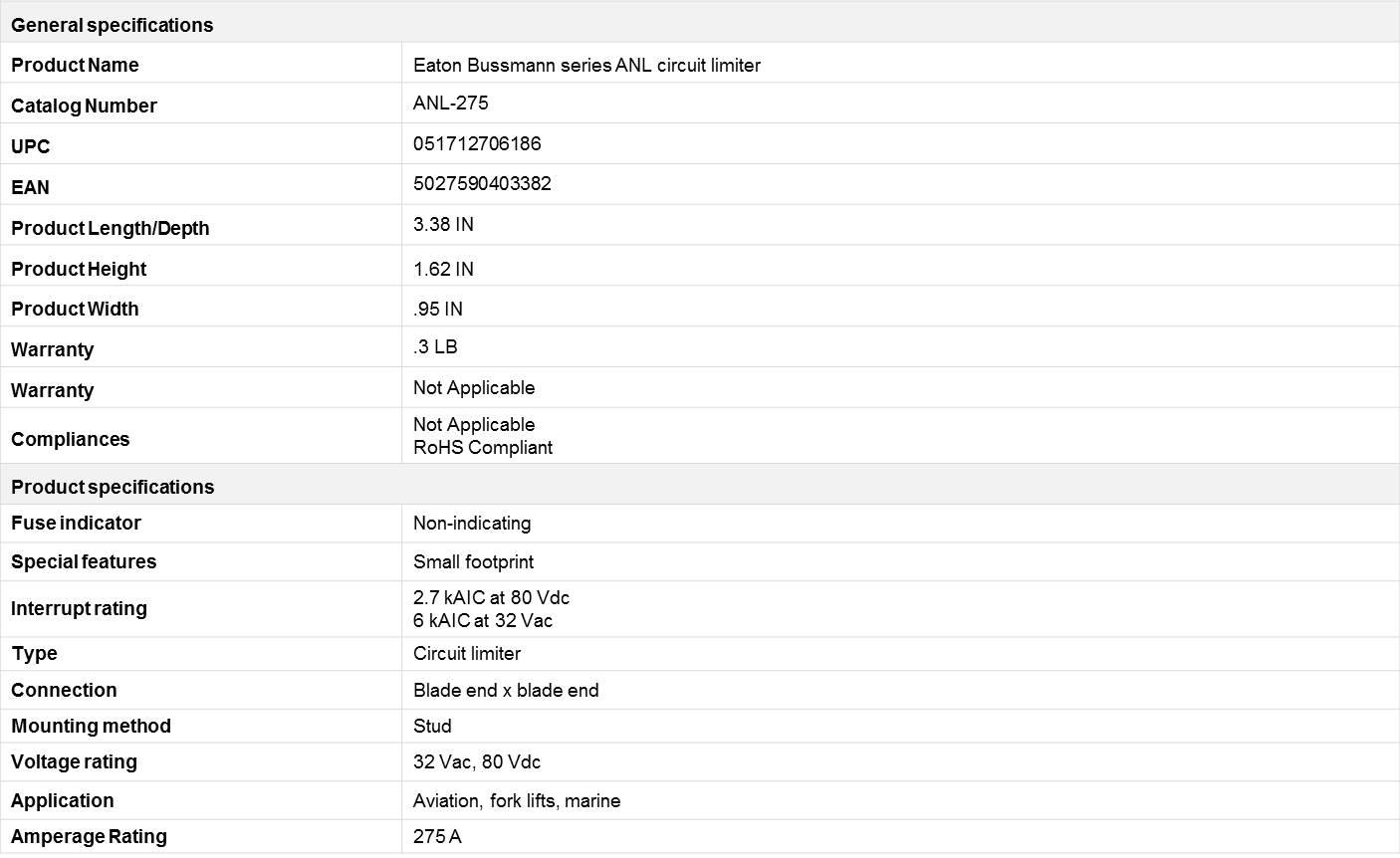Select the "Warranty" label beside ".3 LB"
This screenshot has width=1400, height=858.
point(52,349)
